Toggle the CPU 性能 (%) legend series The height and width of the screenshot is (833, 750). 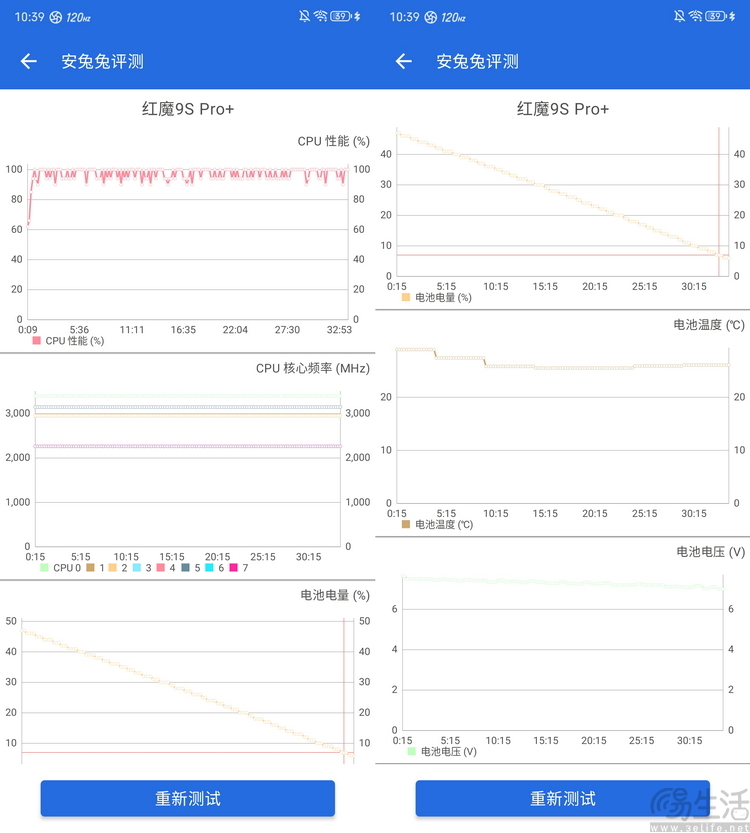[x=68, y=341]
